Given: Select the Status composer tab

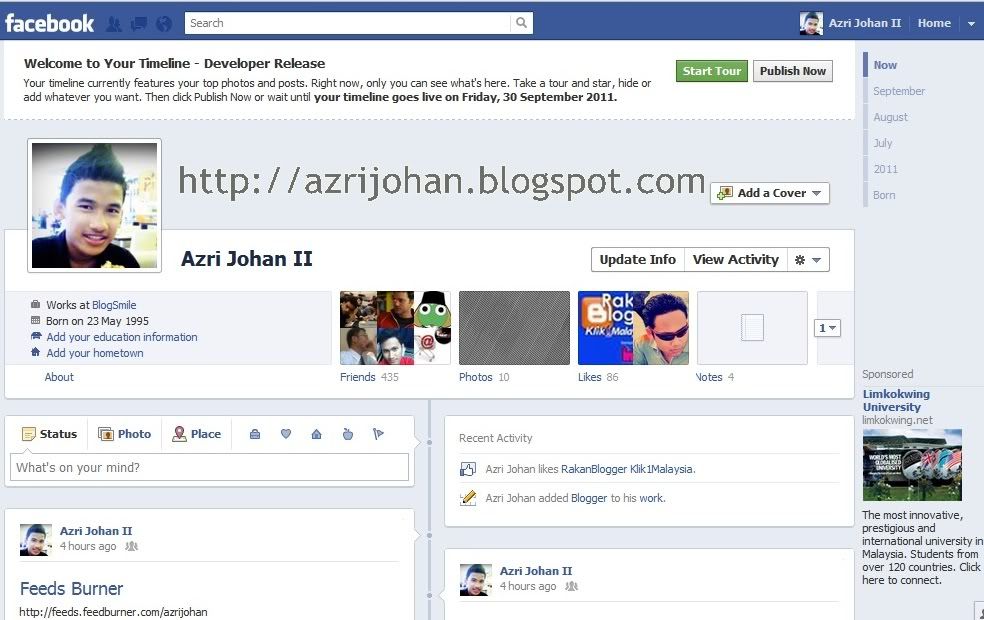Looking at the screenshot, I should pos(50,434).
